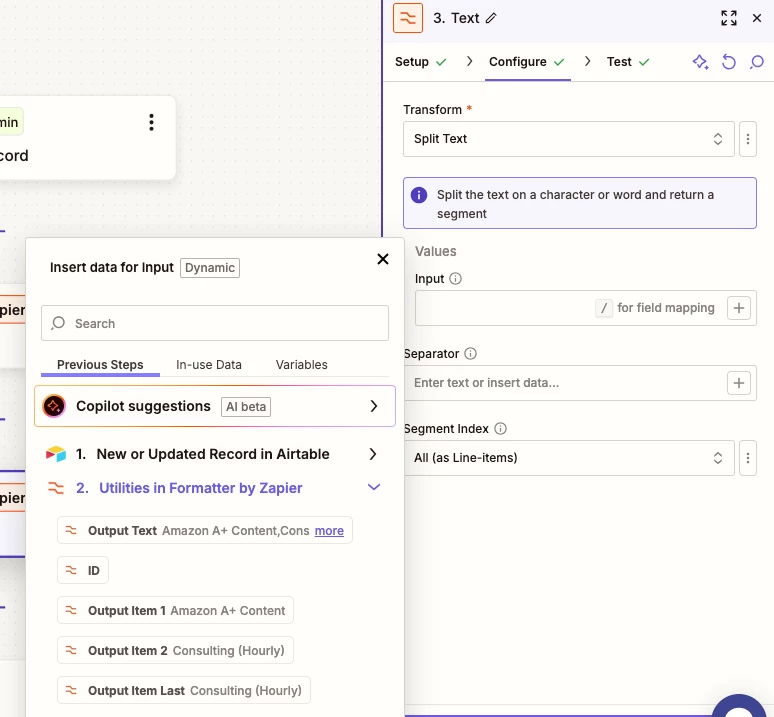Click the Formatter step icon beside '3. Text'
Image resolution: width=774 pixels, height=717 pixels.
tap(408, 18)
